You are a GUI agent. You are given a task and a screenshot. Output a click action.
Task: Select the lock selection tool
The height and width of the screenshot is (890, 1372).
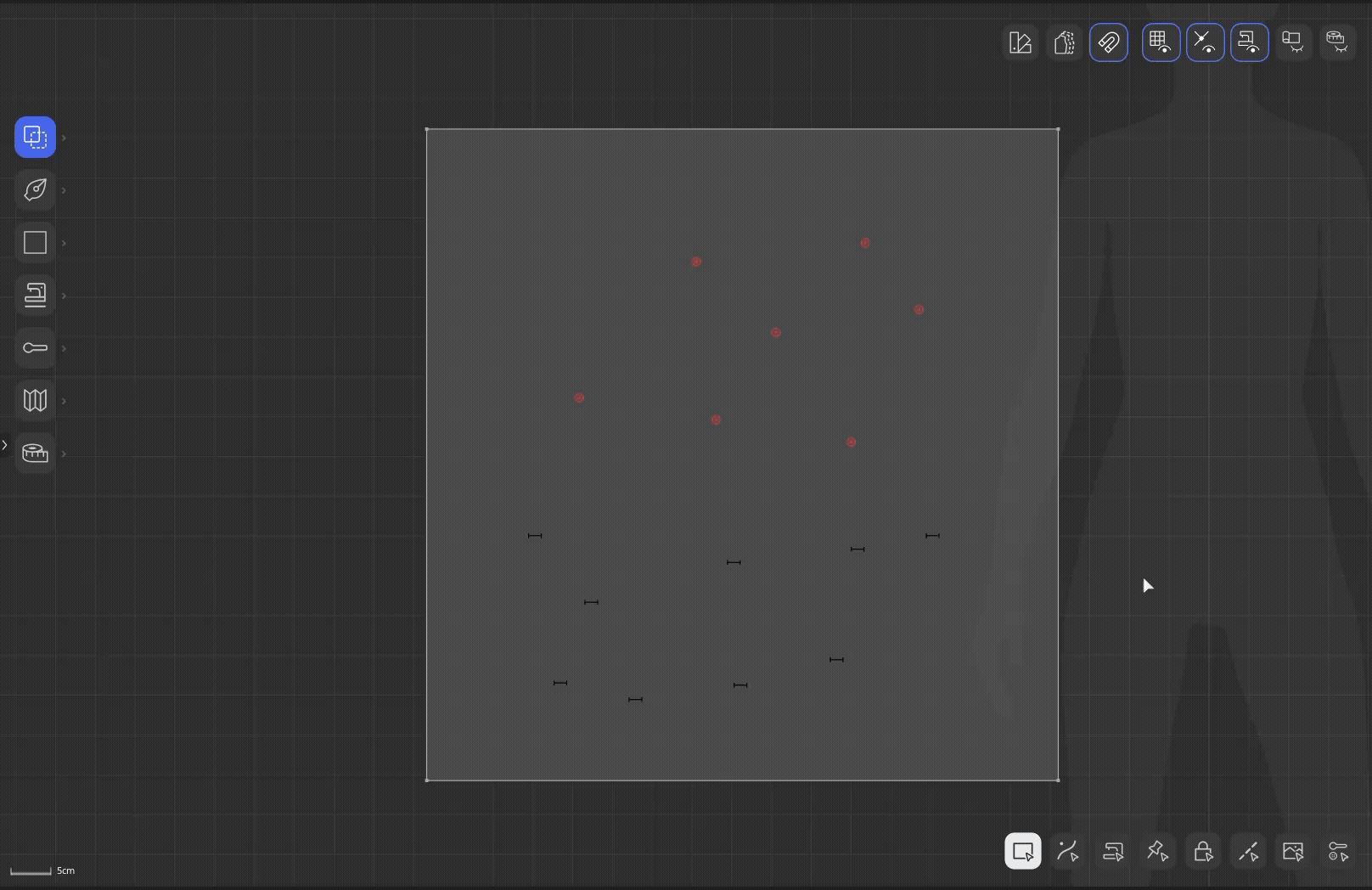(1203, 851)
